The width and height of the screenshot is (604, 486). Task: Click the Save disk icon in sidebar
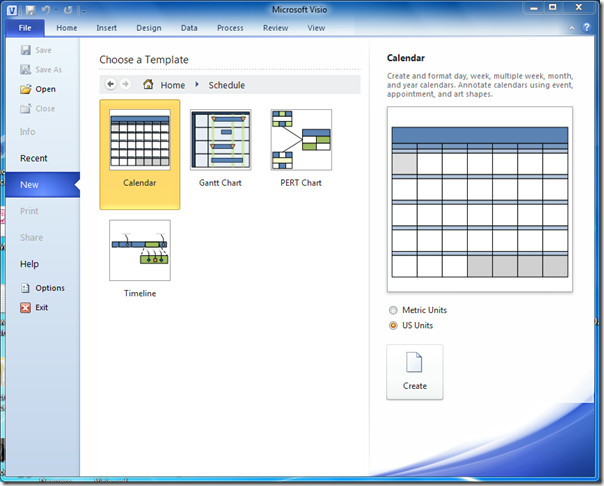coord(25,50)
